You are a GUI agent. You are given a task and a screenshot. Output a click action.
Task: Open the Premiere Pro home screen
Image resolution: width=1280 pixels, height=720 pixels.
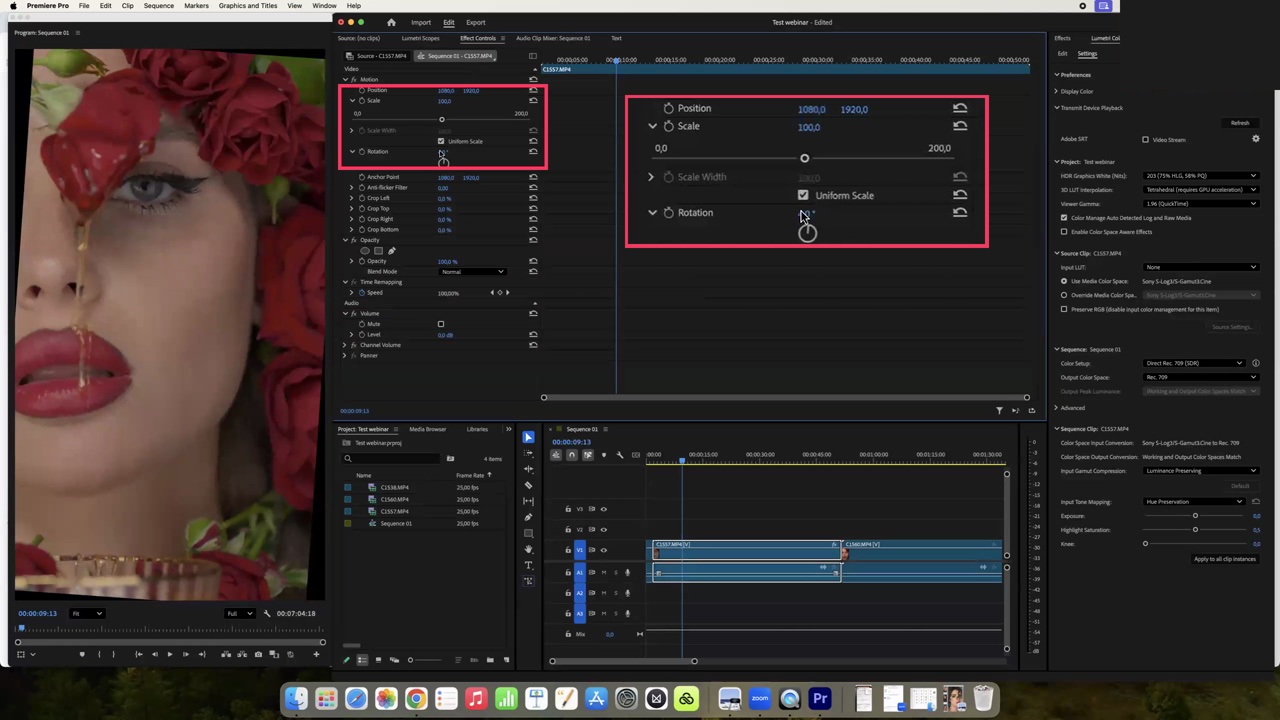point(391,22)
